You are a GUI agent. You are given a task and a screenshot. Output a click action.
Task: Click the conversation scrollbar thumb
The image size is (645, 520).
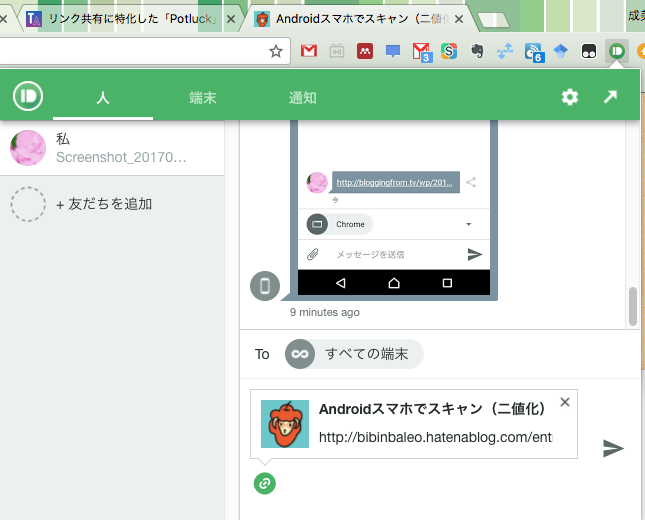tap(633, 306)
